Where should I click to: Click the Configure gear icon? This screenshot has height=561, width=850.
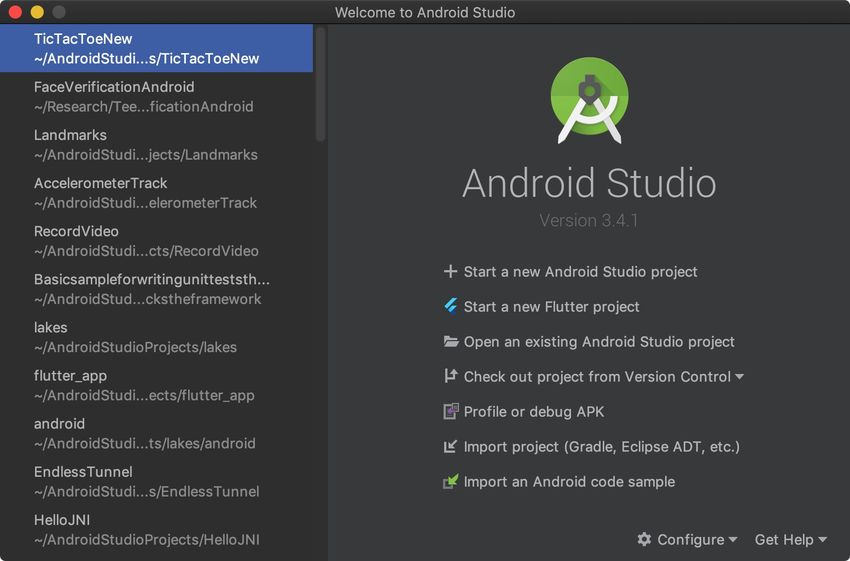(644, 539)
